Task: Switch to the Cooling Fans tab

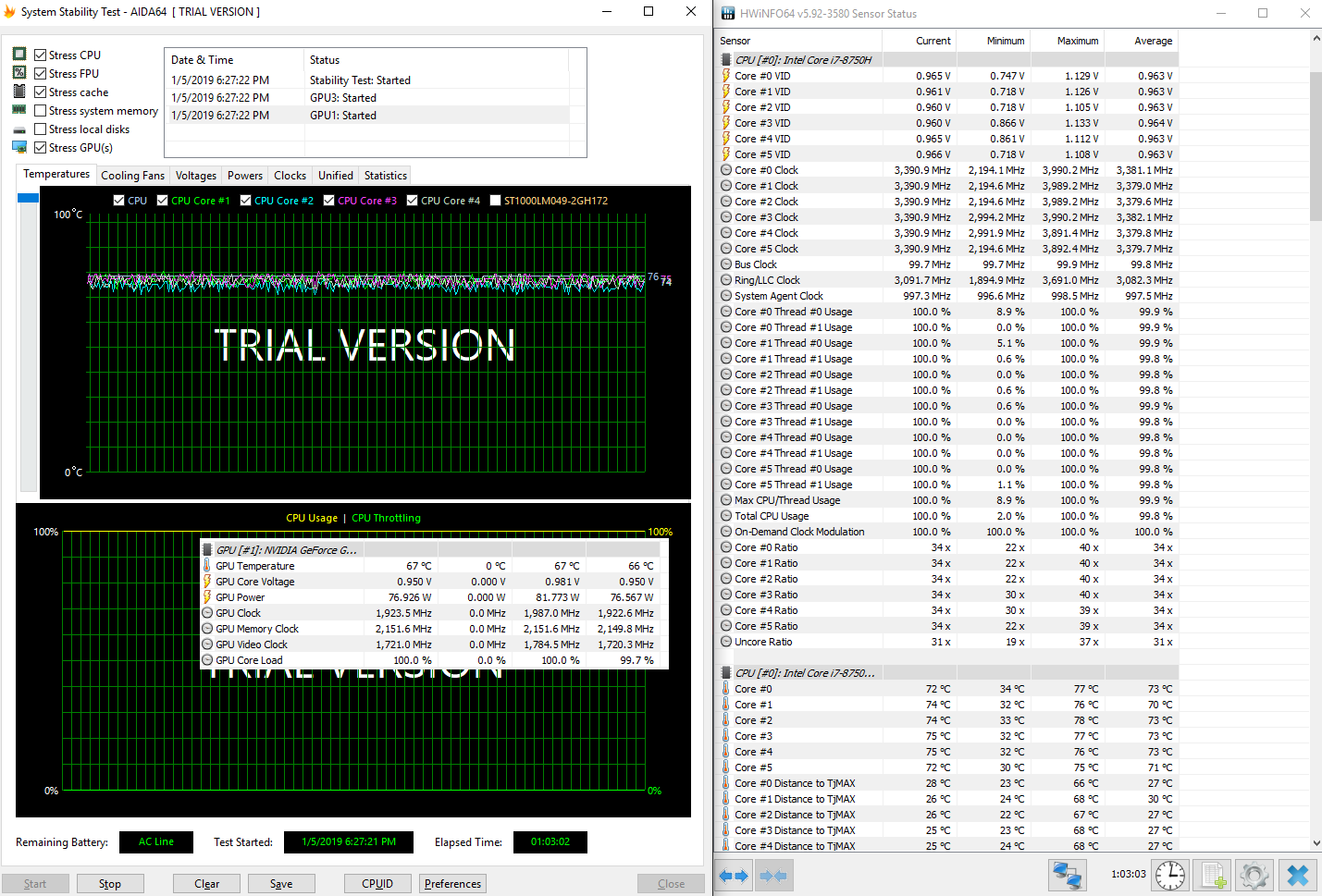Action: 132,176
